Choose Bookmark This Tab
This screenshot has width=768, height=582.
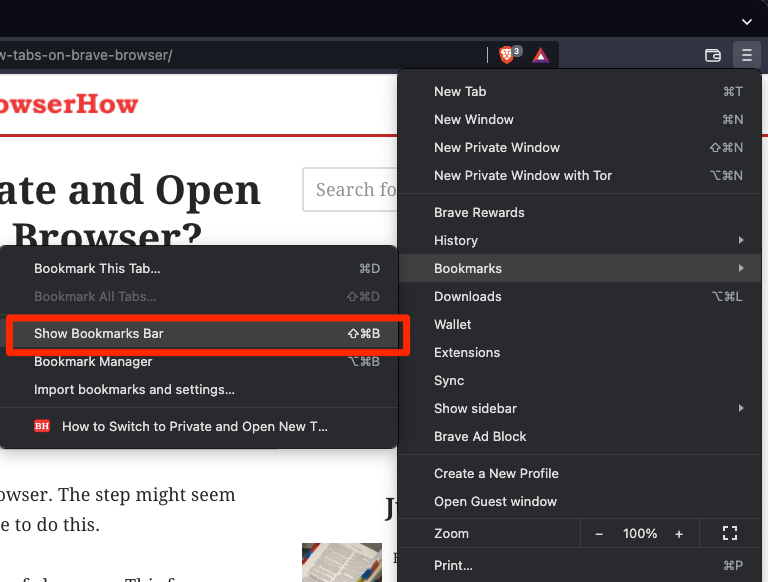coord(97,268)
